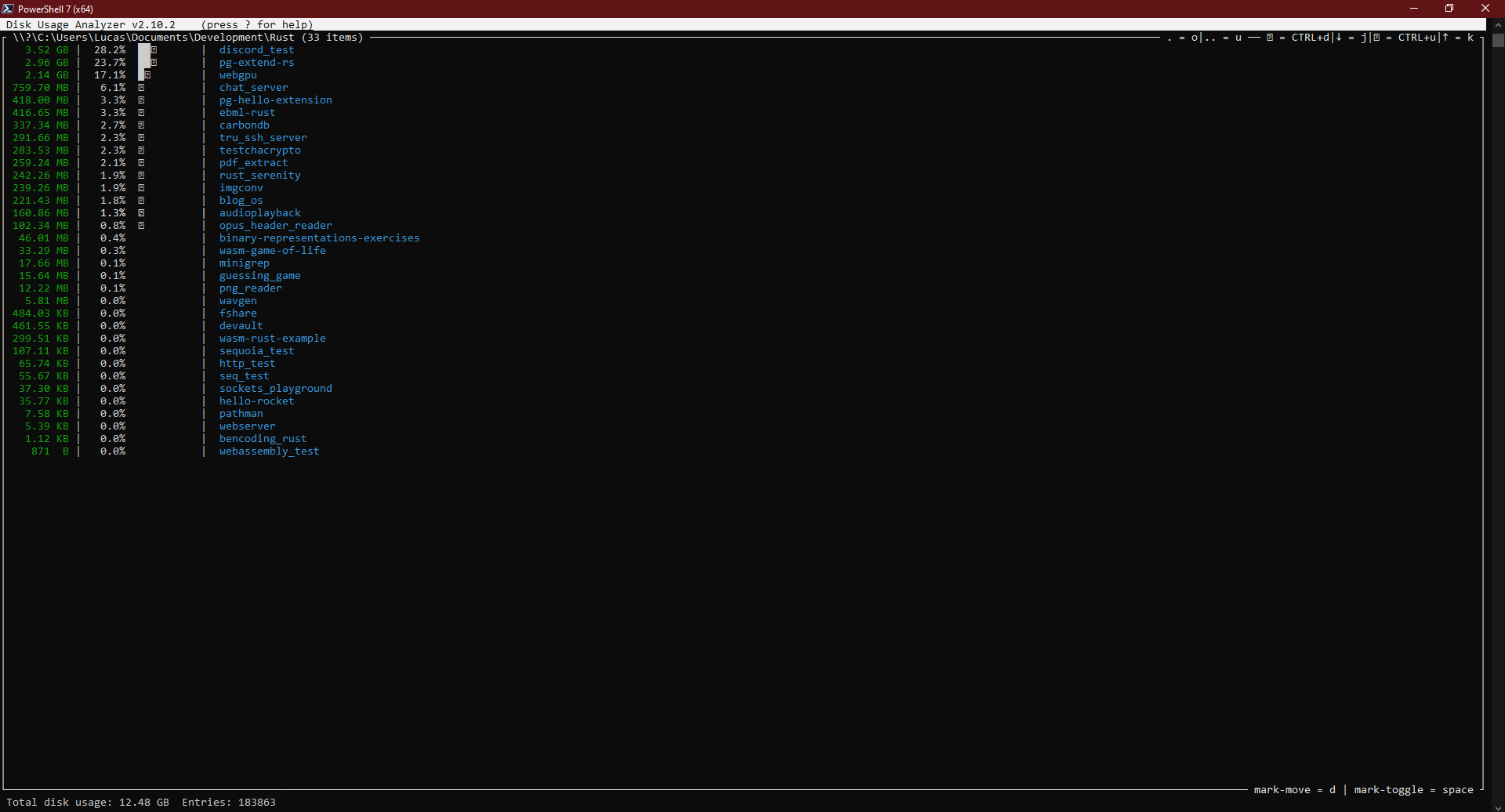The width and height of the screenshot is (1505, 812).
Task: Select the pdf_extract directory entry
Action: pyautogui.click(x=253, y=163)
